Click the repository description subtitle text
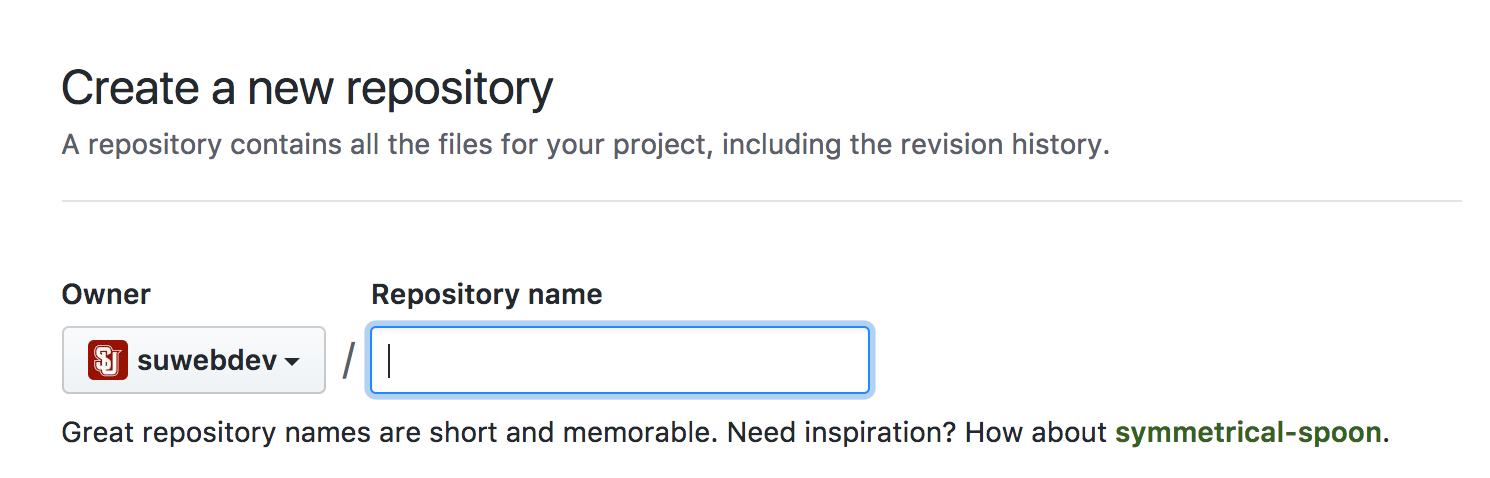 coord(585,145)
